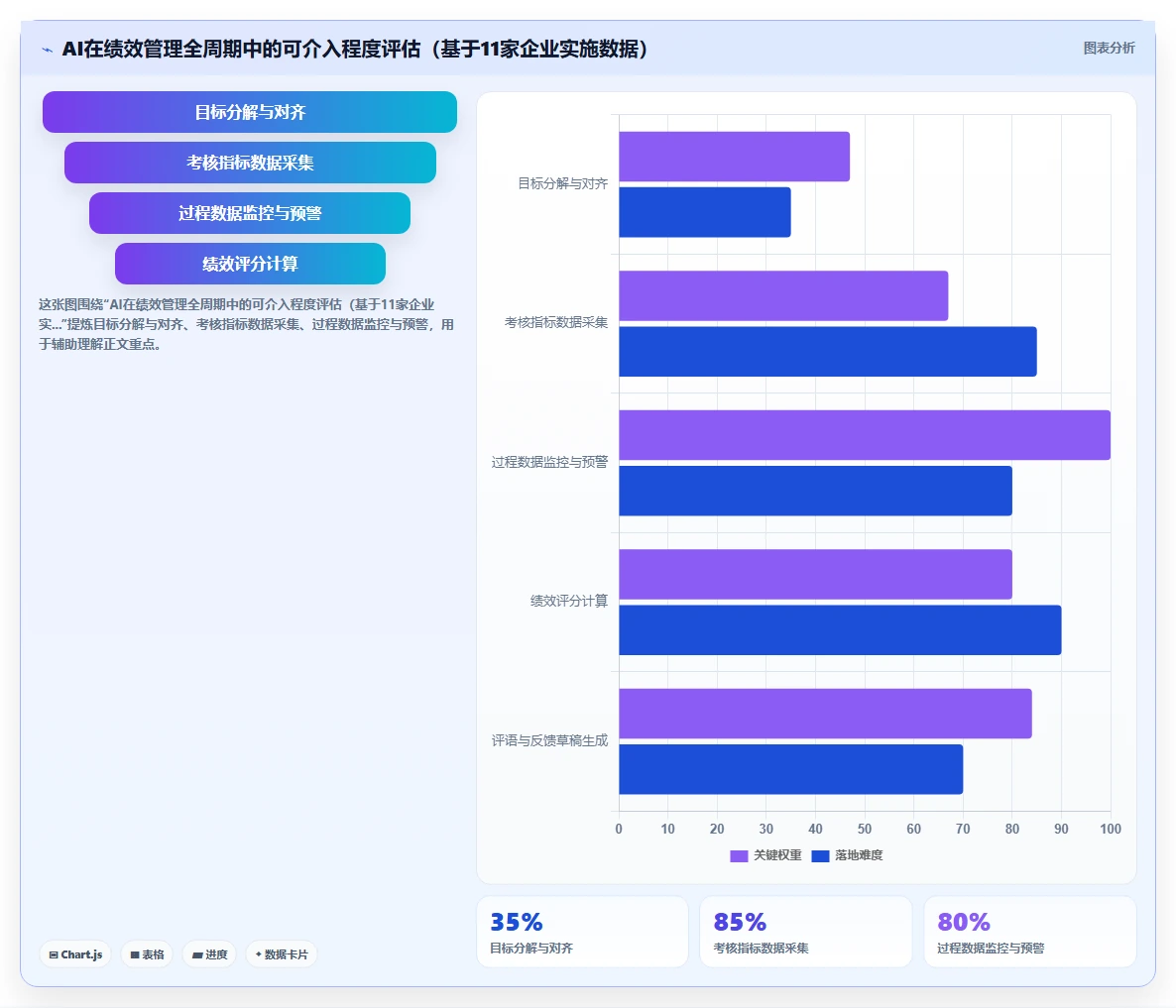The image size is (1176, 1008).
Task: Click the 目标分解与对齐 axis label
Action: tap(562, 183)
